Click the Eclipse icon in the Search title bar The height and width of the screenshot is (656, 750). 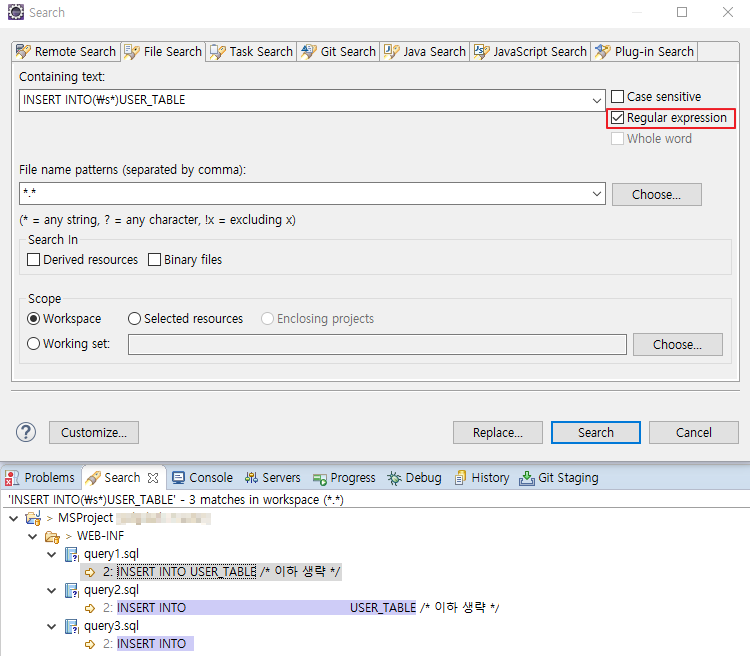coord(16,12)
